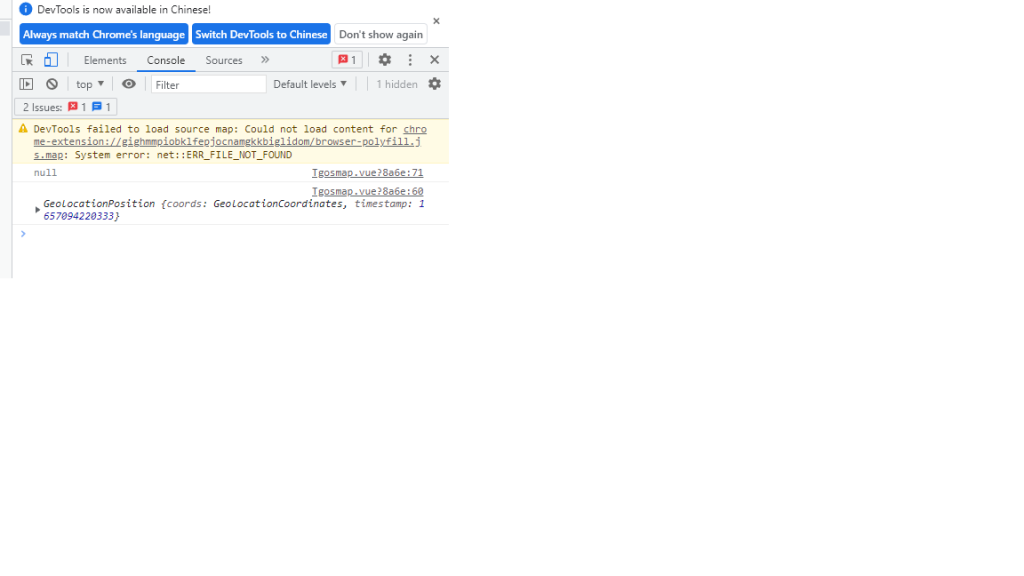Screen dimensions: 1024x576
Task: Open the top JavaScript context dropdown
Action: tap(89, 84)
